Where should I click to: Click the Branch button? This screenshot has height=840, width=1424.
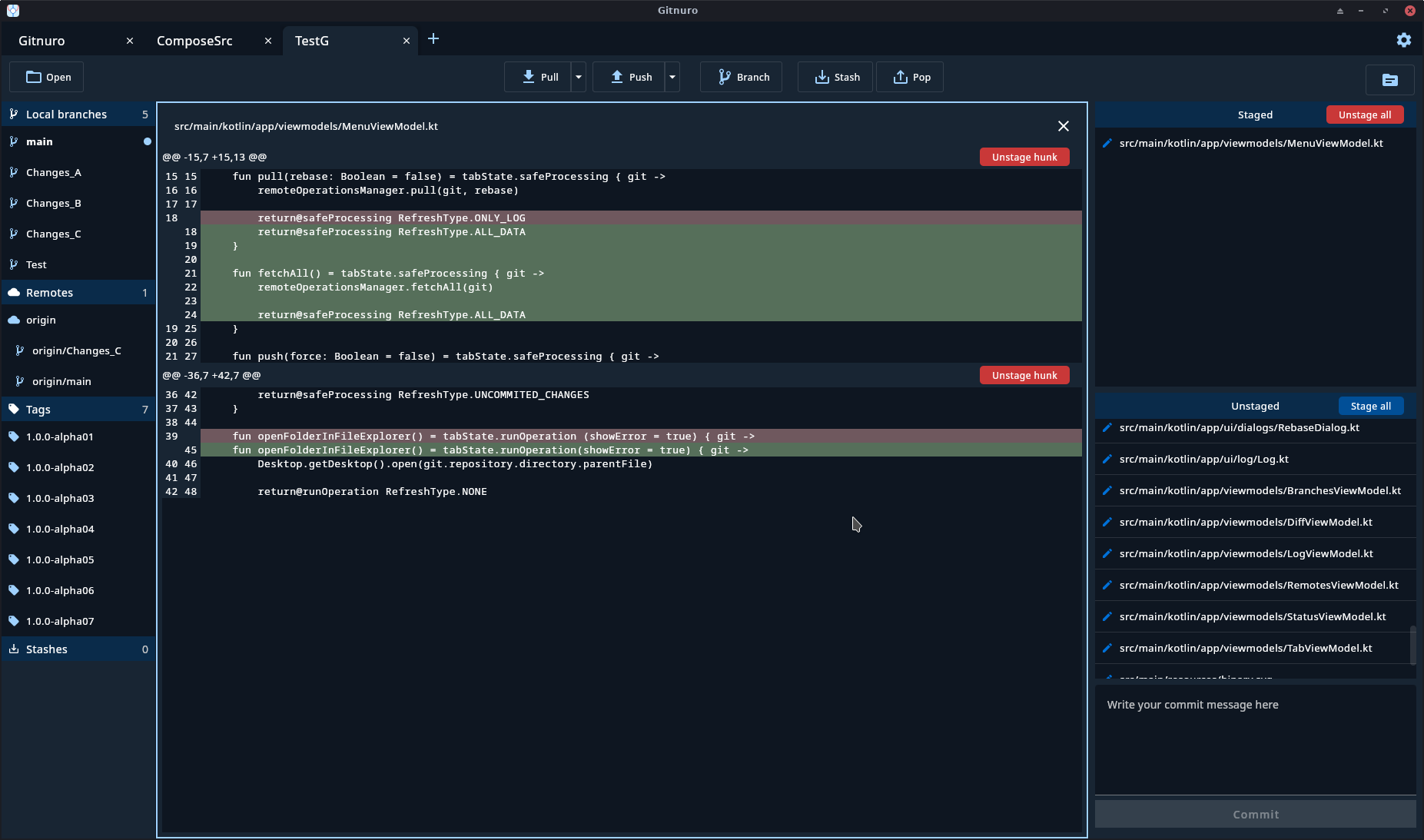click(741, 77)
